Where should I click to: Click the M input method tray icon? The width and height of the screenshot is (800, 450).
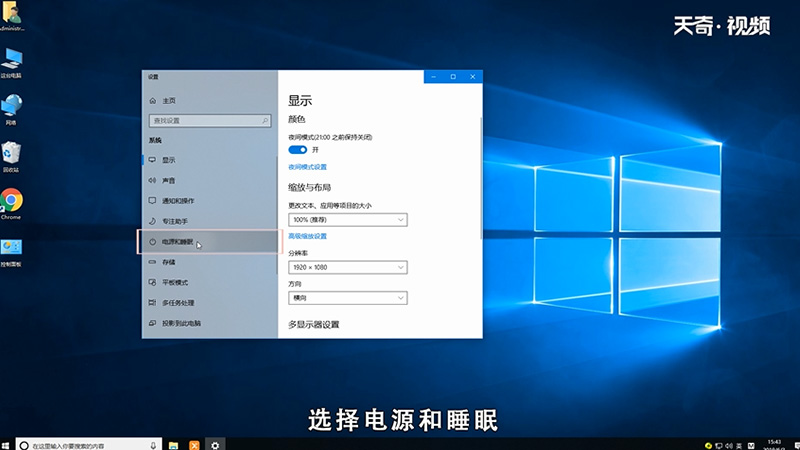pos(751,446)
